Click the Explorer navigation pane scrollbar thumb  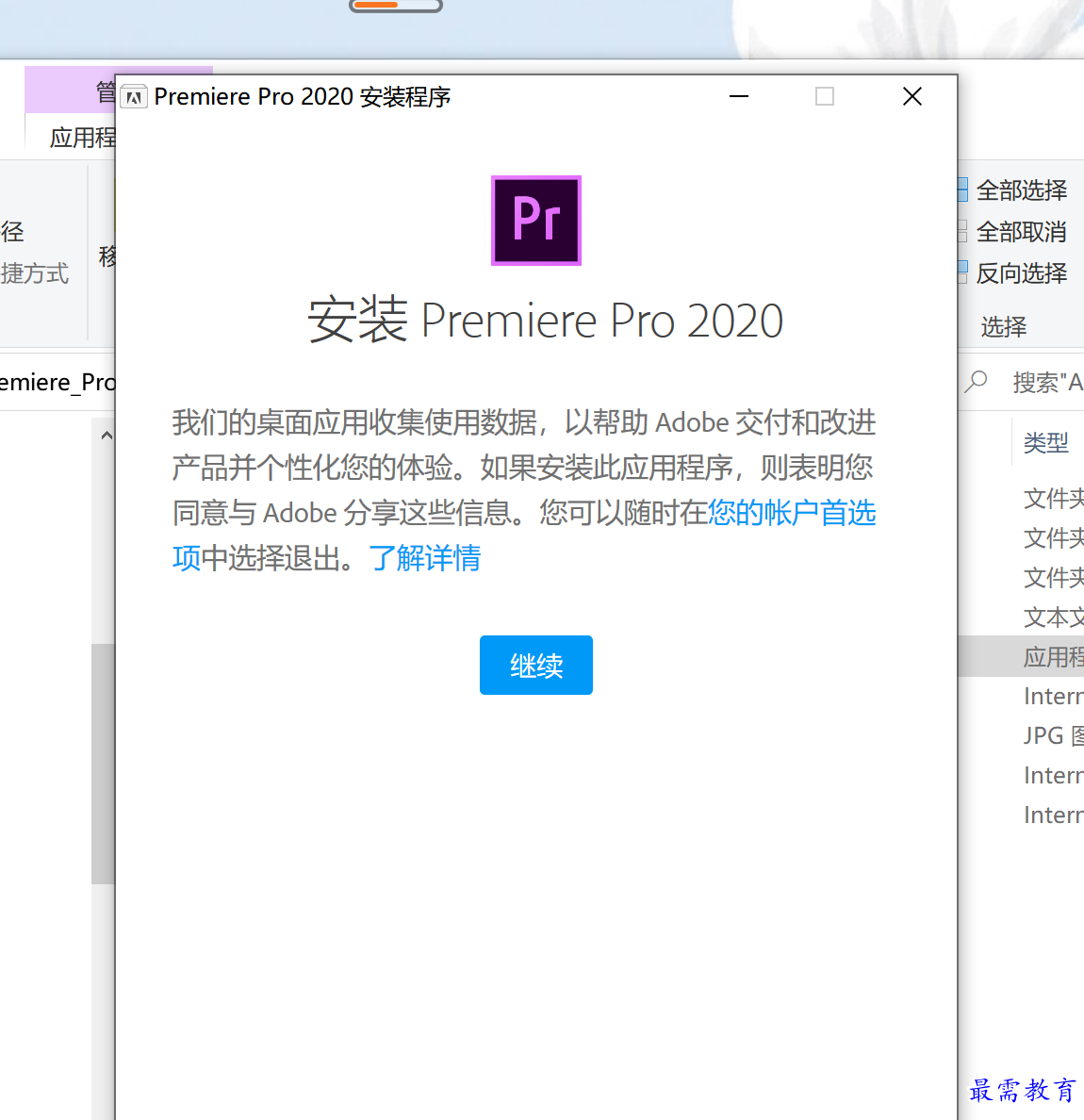point(104,763)
